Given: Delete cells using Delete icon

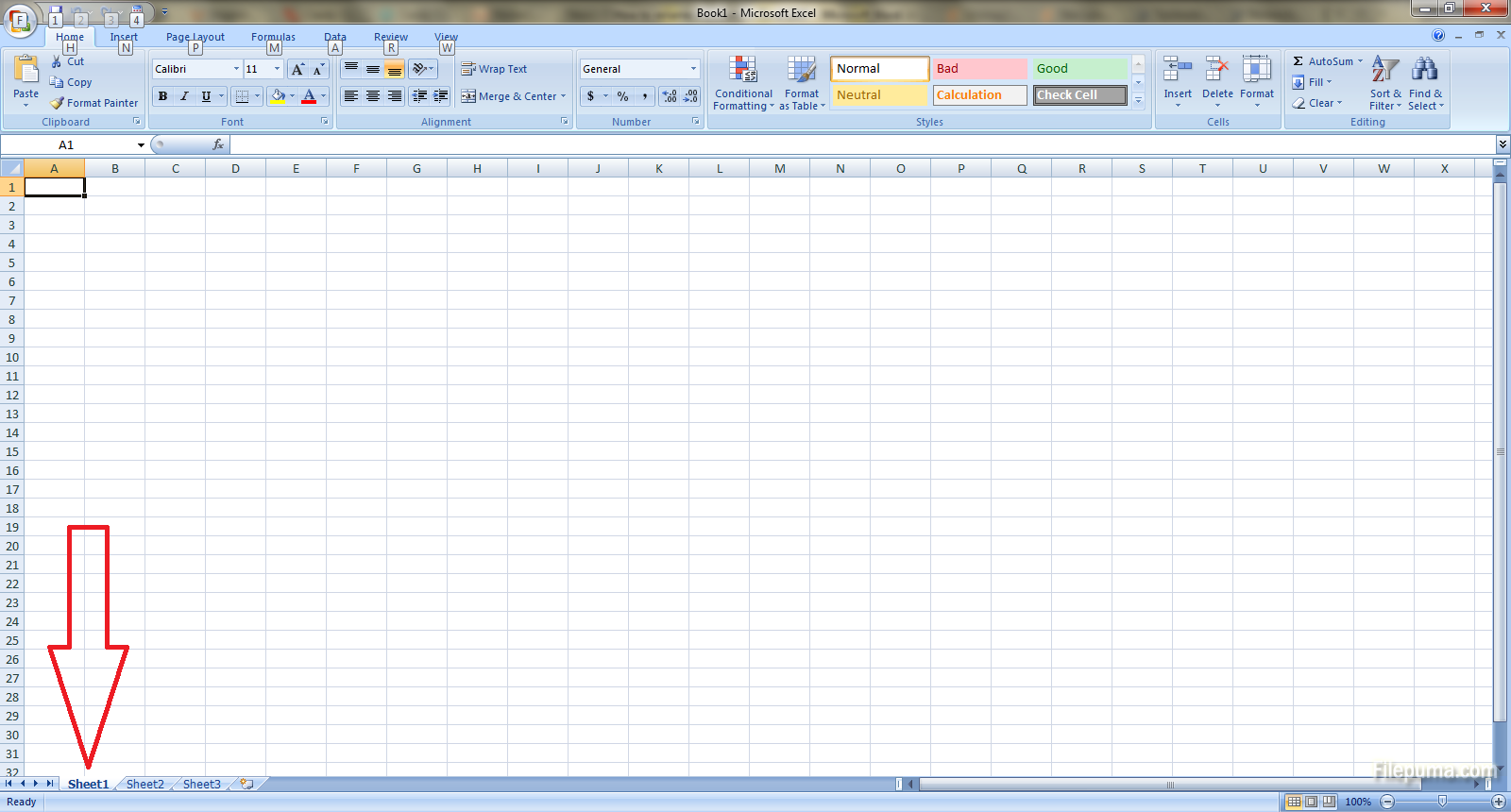Looking at the screenshot, I should (x=1217, y=70).
